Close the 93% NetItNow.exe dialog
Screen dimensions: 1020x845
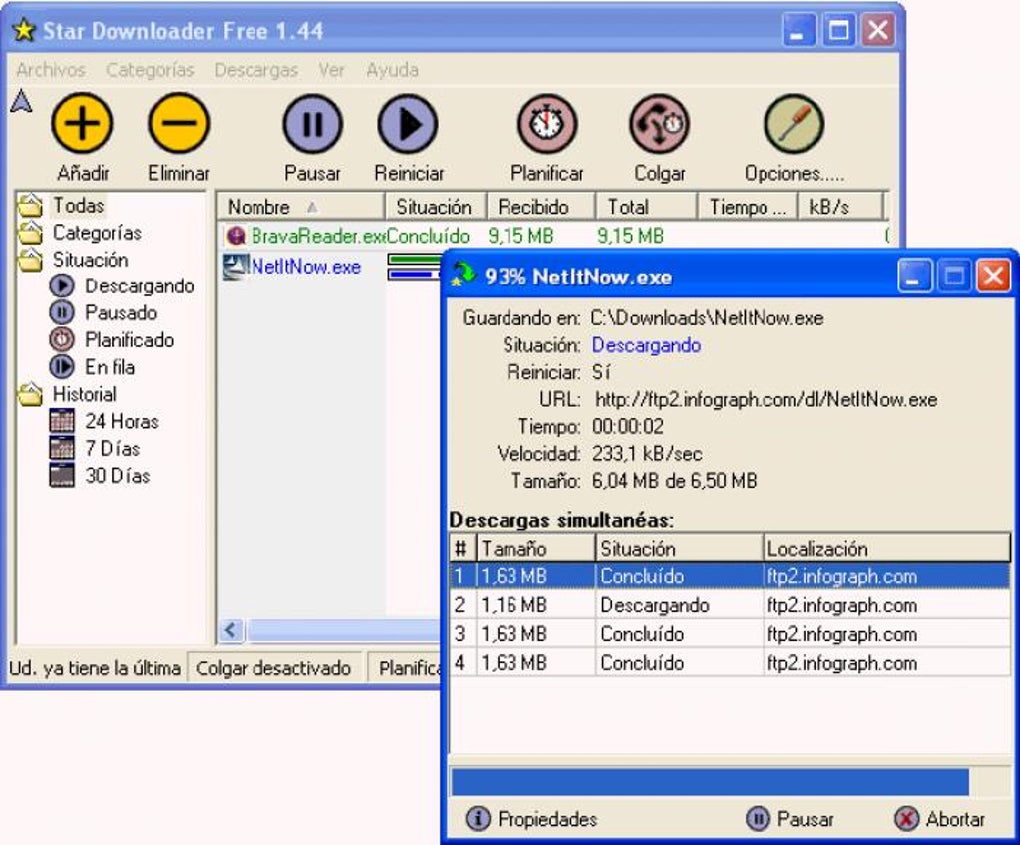point(993,276)
